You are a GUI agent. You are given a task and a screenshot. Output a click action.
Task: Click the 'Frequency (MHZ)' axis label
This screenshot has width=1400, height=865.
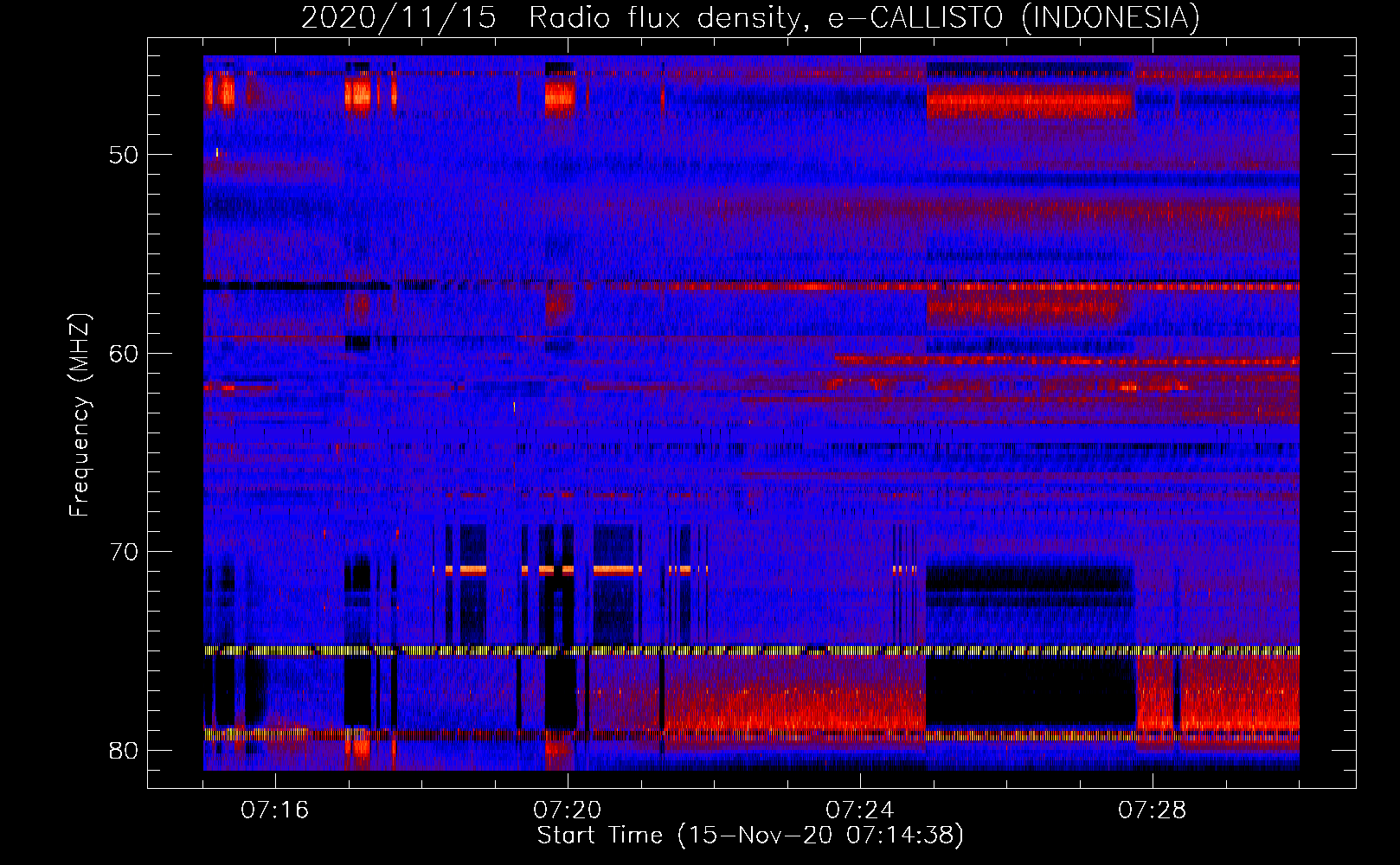[80, 415]
